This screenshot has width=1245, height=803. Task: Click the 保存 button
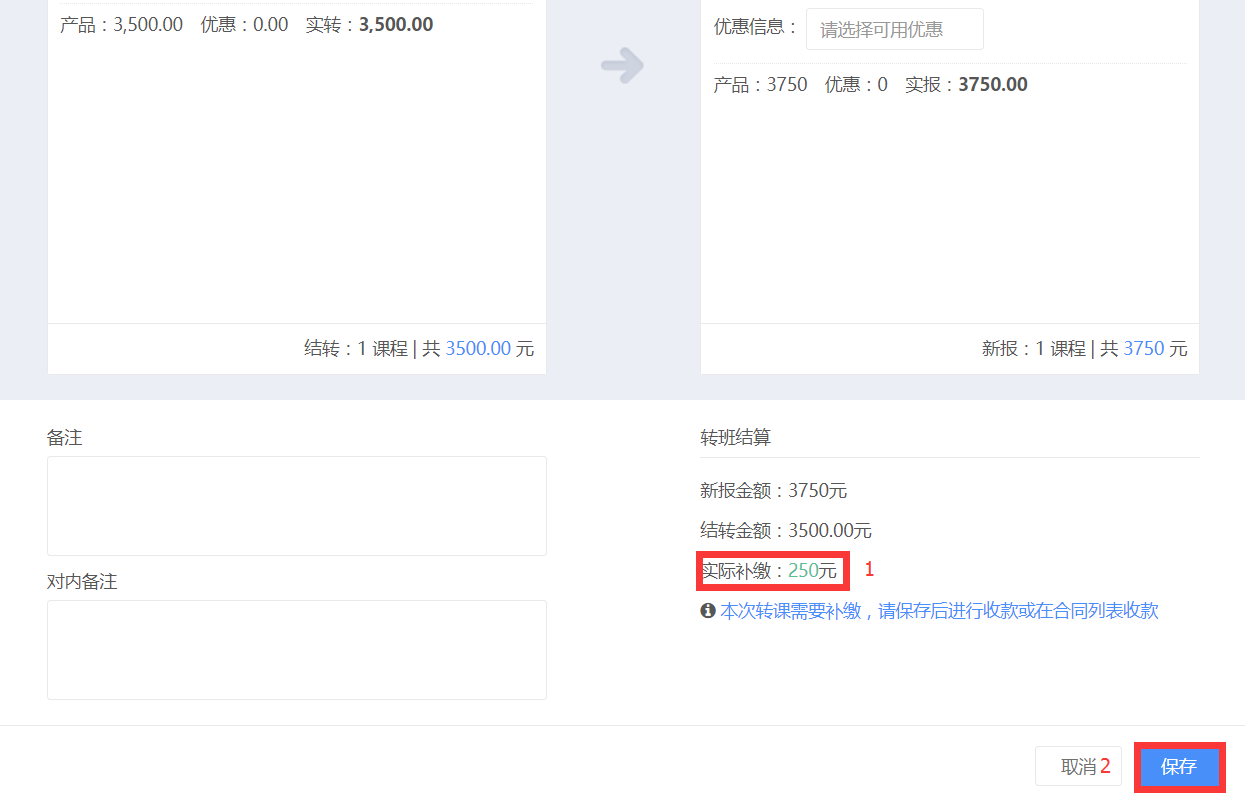[1179, 767]
